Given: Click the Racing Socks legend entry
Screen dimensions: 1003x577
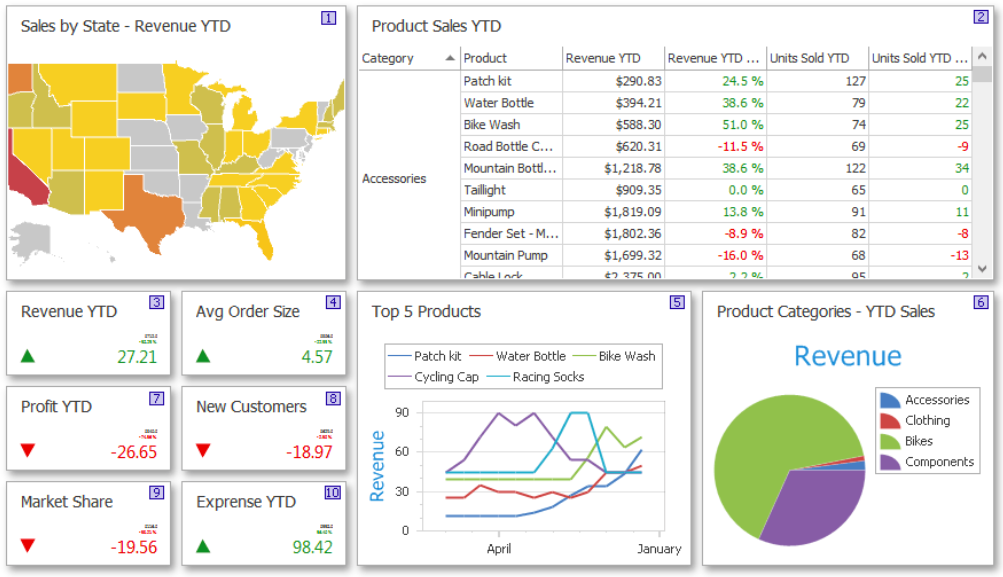Looking at the screenshot, I should coord(535,377).
